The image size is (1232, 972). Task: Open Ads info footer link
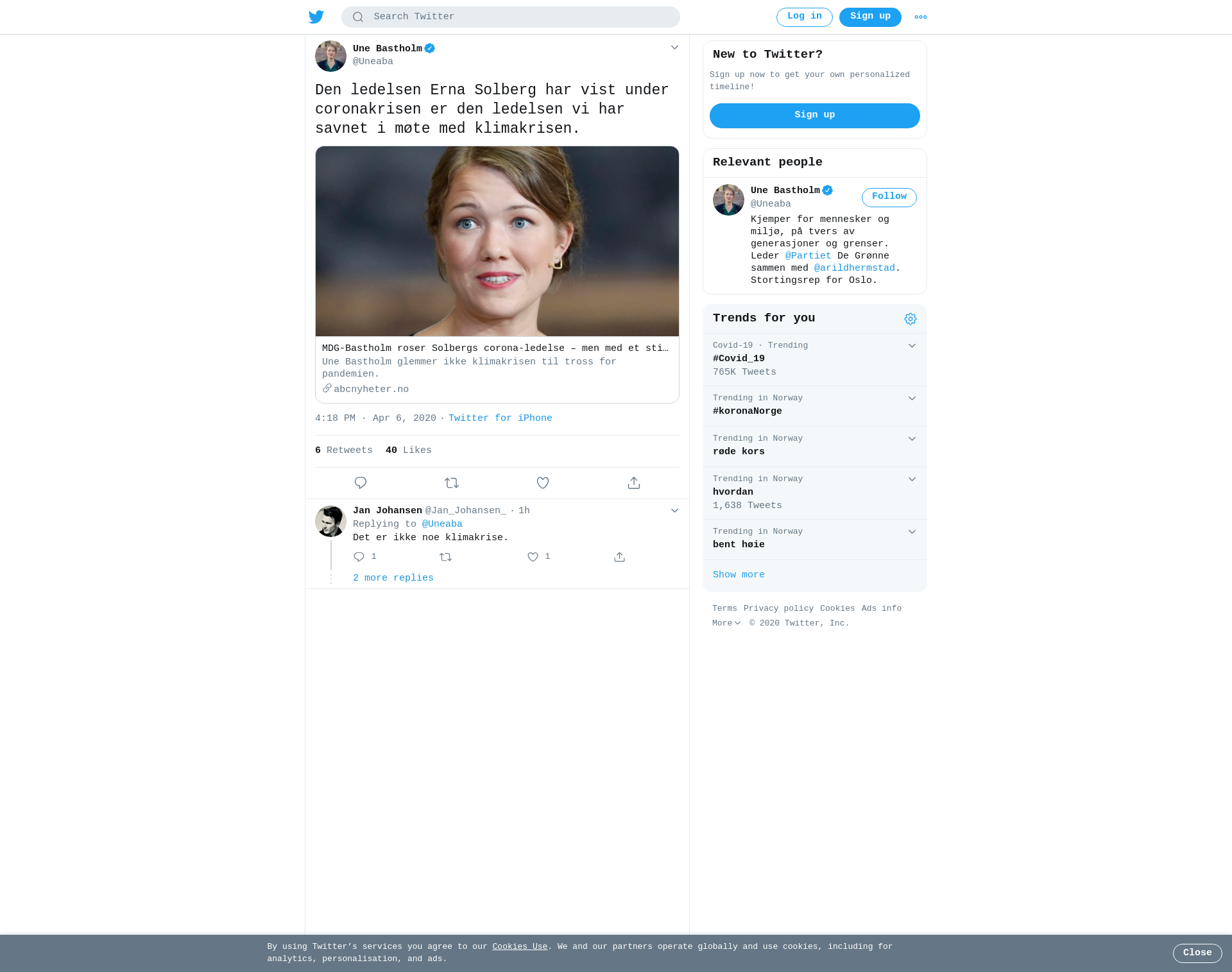click(x=882, y=609)
